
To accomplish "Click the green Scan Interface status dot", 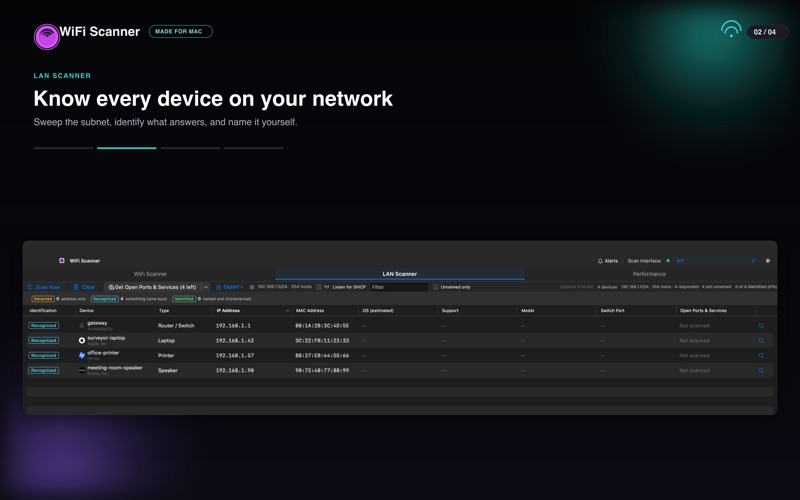I will coord(668,261).
